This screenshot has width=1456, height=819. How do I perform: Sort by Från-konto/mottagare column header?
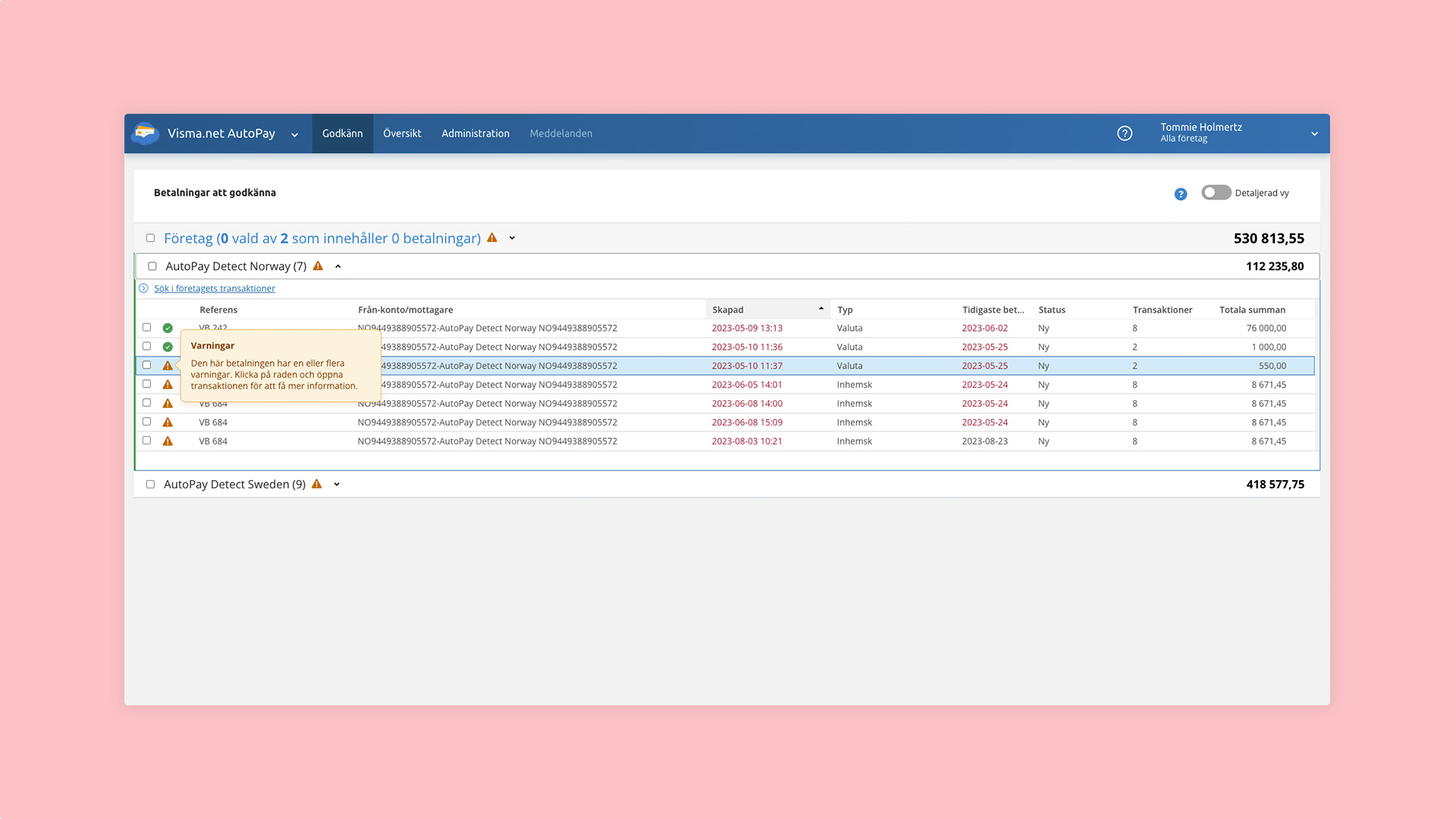406,309
